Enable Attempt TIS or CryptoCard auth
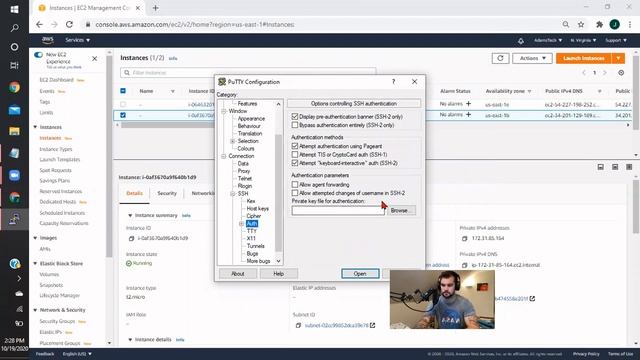The image size is (640, 360). click(x=295, y=154)
